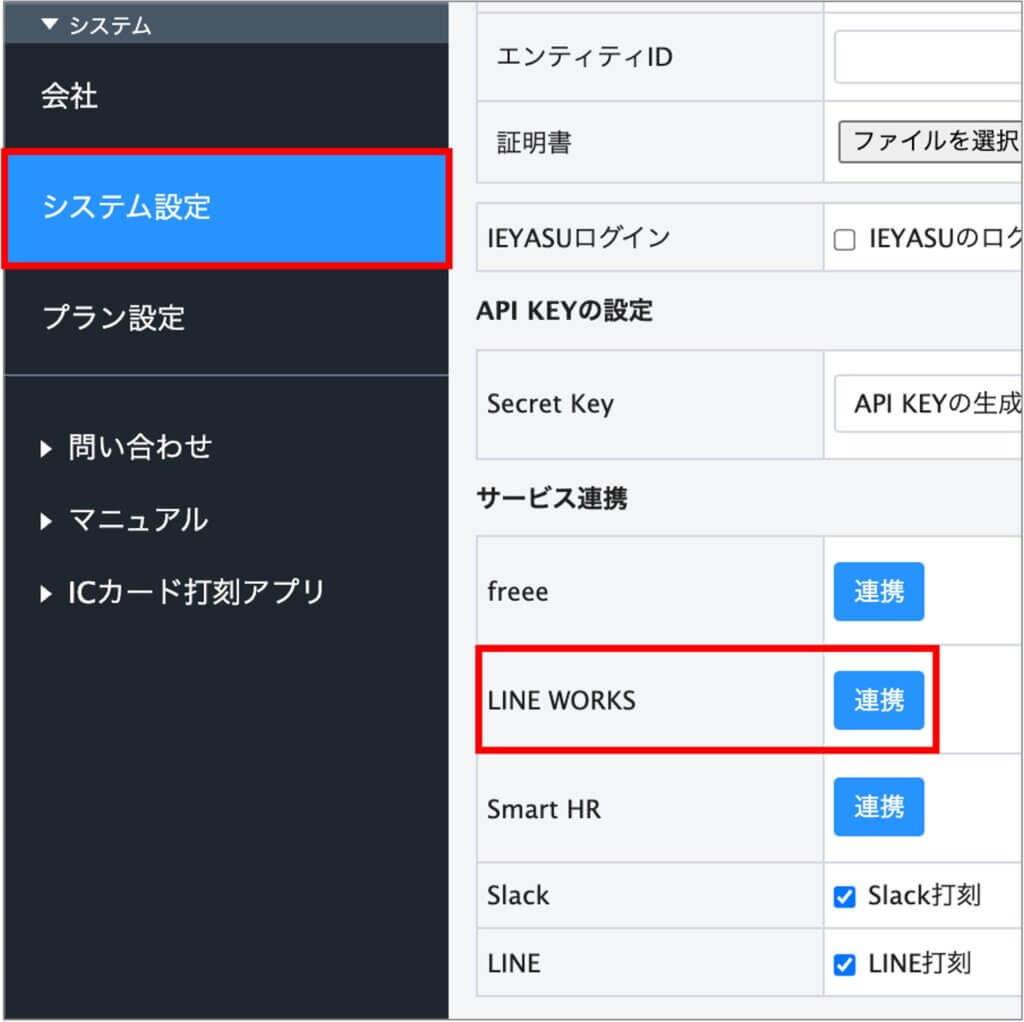The width and height of the screenshot is (1024, 1022).
Task: Expand the 問い合わせ section
Action: point(140,446)
